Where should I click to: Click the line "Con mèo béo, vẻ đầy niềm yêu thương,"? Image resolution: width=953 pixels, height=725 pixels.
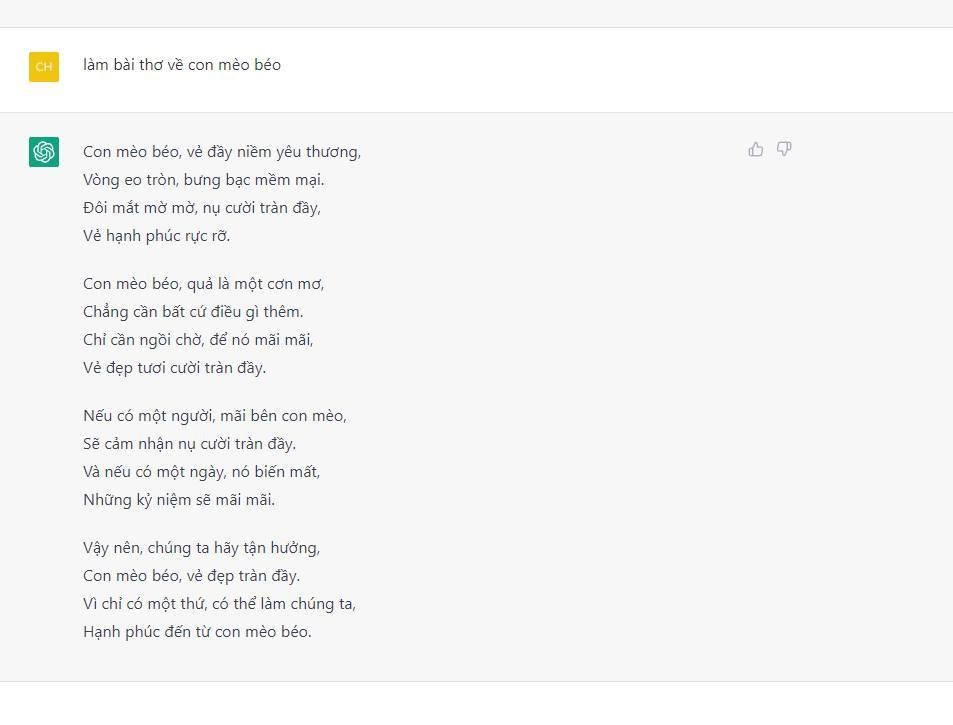click(x=222, y=152)
